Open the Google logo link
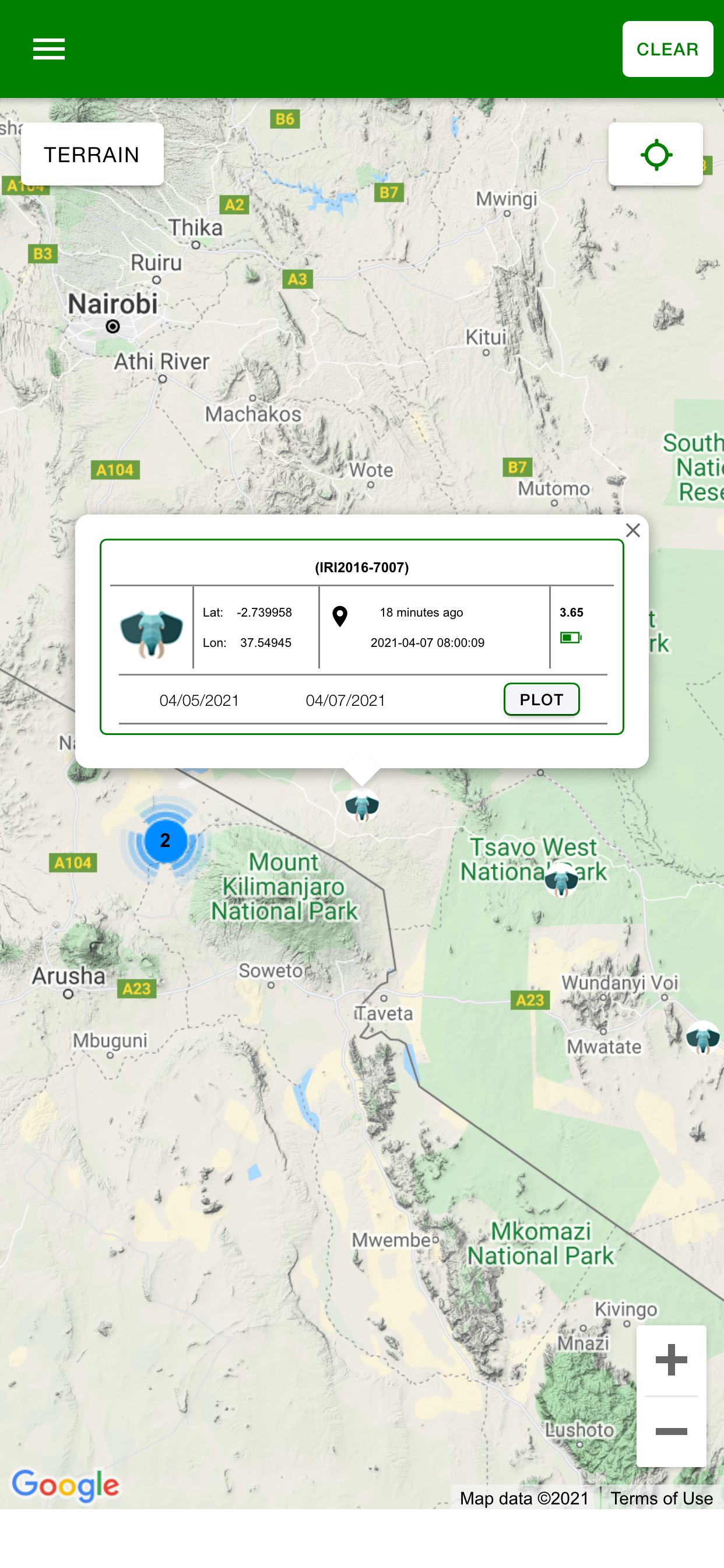Screen dimensions: 724x1568 [x=66, y=1486]
